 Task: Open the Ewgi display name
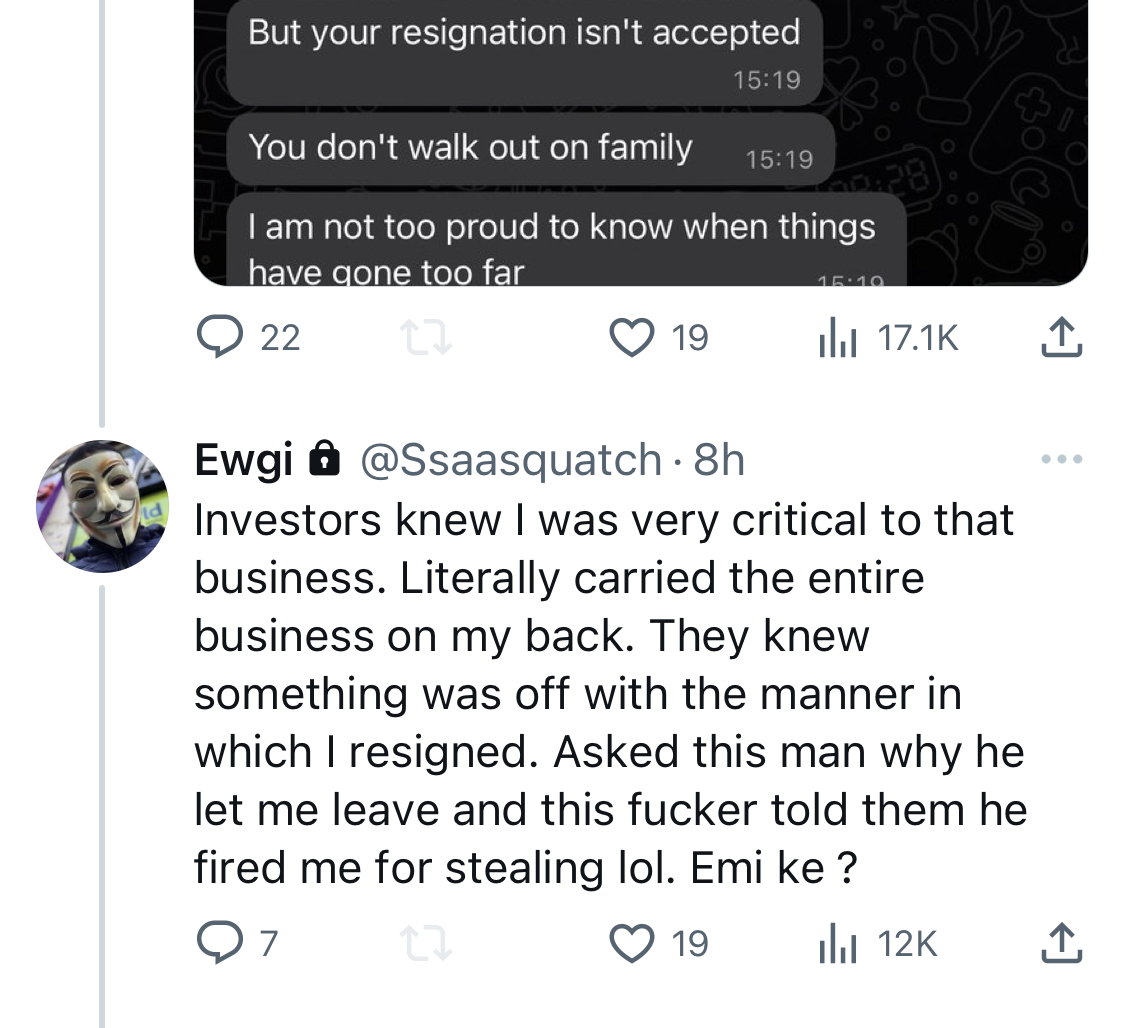(x=244, y=459)
